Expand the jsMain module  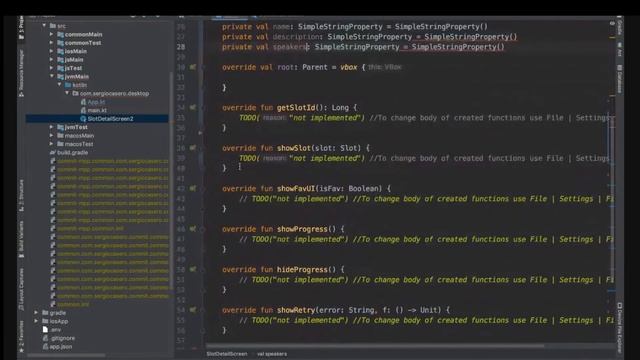click(x=51, y=60)
